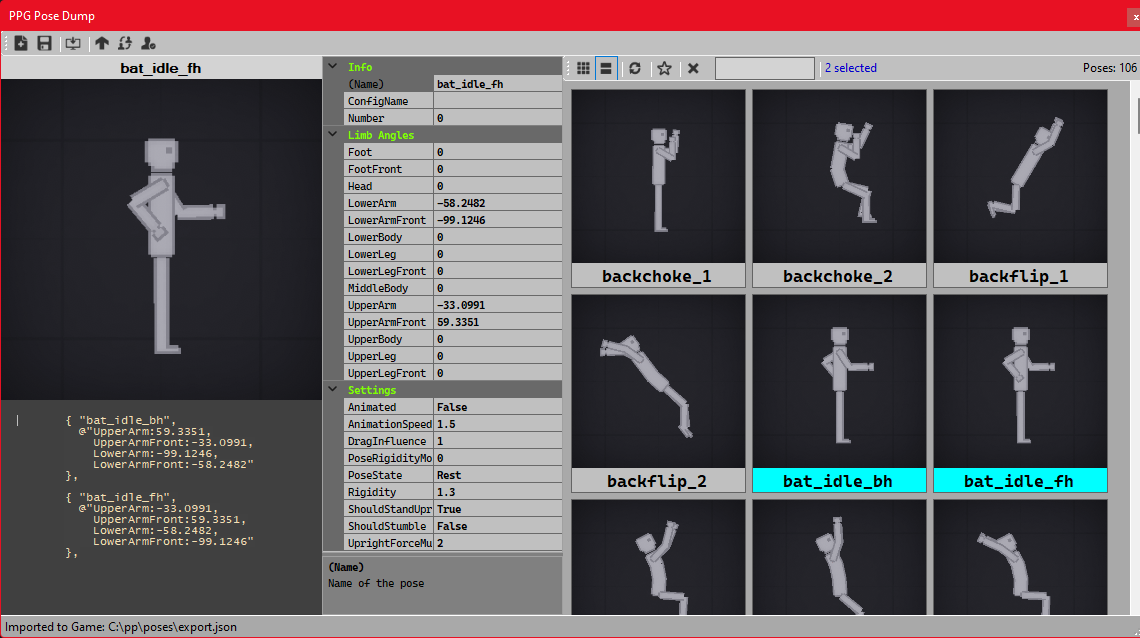Collapse the Settings section
The width and height of the screenshot is (1140, 638).
[x=333, y=389]
